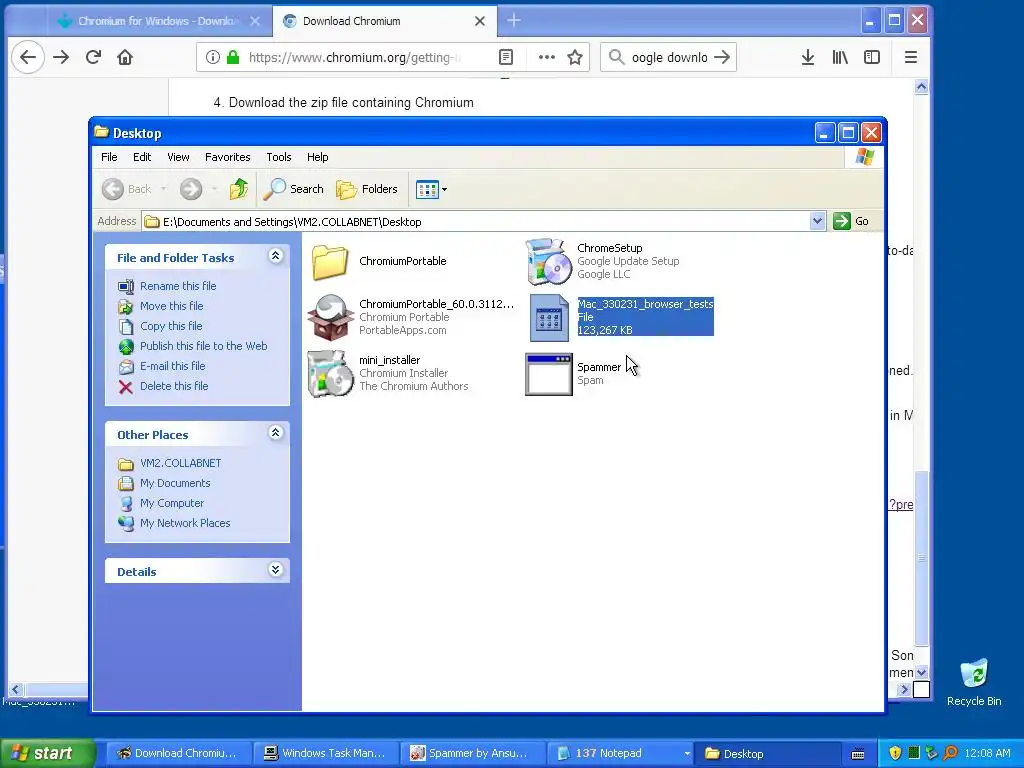The height and width of the screenshot is (768, 1024).
Task: Open the address bar dropdown in Explorer
Action: pyautogui.click(x=817, y=221)
